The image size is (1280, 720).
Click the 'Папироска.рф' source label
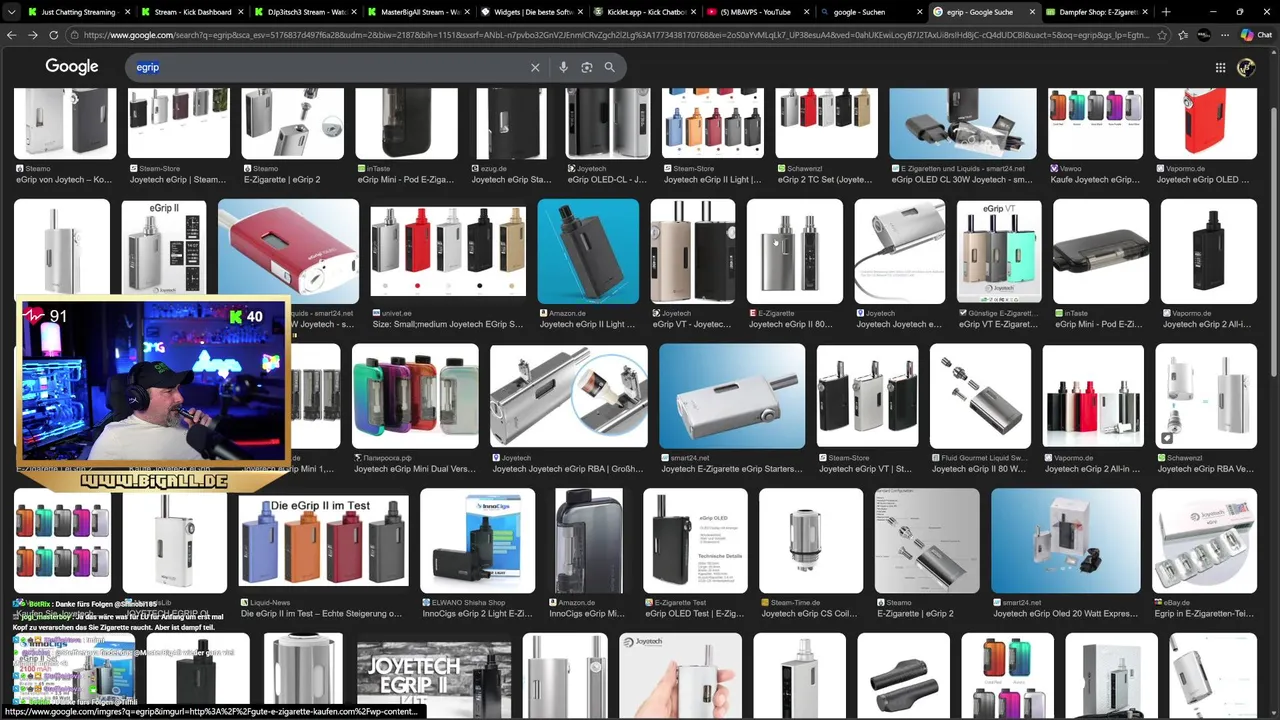pos(388,458)
